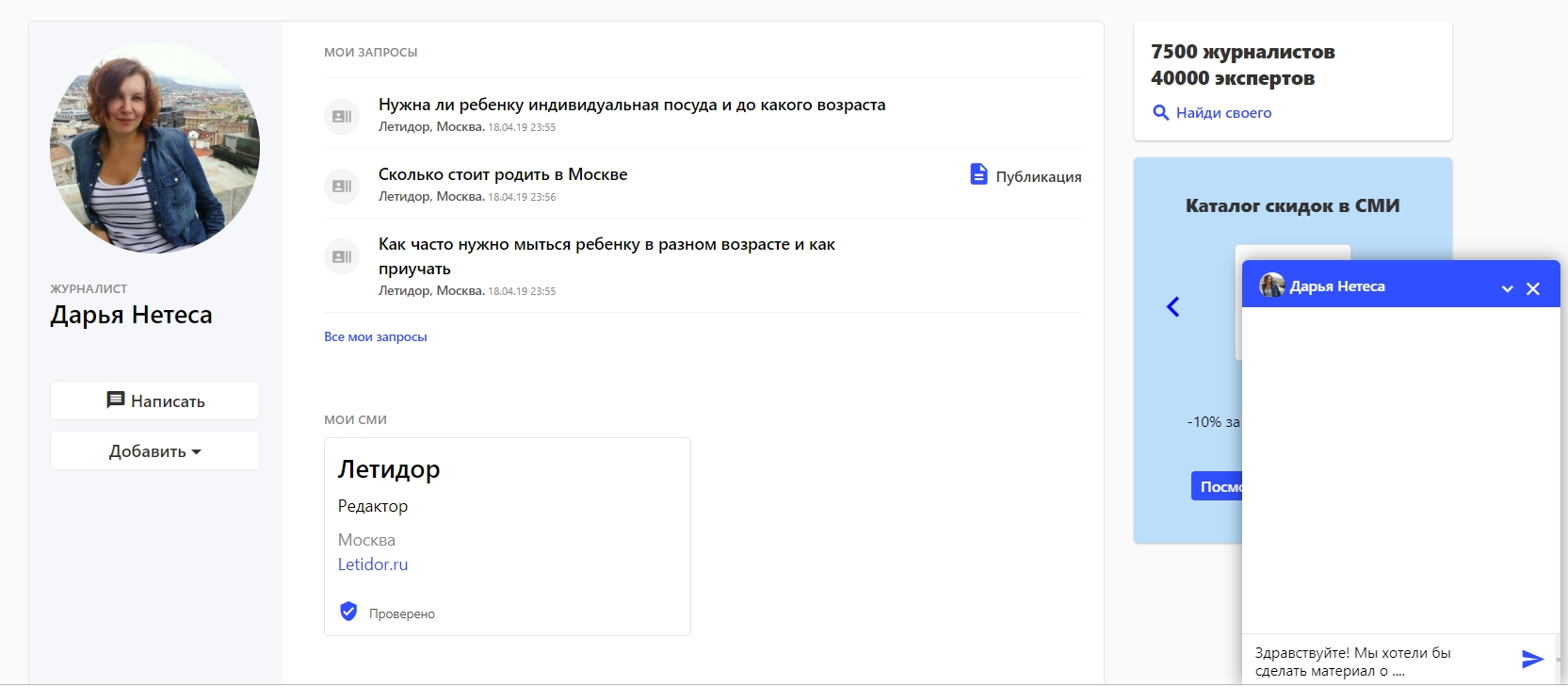Click the chat avatar in chat header
This screenshot has width=1568, height=687.
(x=1272, y=286)
